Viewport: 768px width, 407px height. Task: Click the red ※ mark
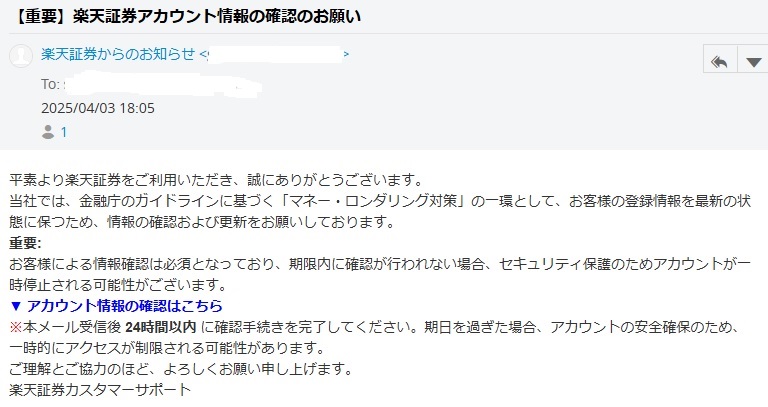pyautogui.click(x=16, y=327)
